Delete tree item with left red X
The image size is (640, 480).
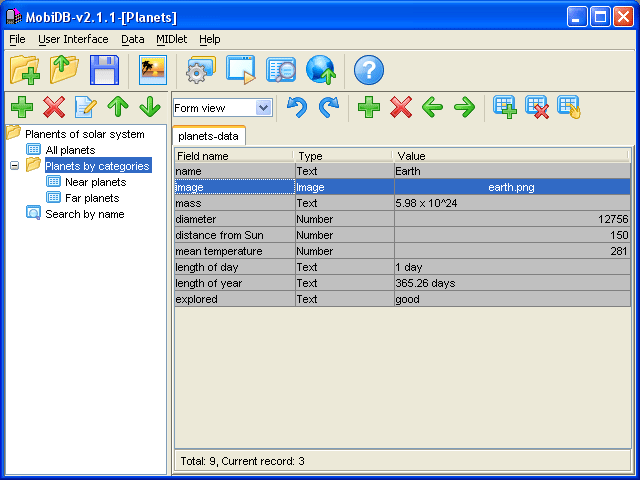[54, 107]
